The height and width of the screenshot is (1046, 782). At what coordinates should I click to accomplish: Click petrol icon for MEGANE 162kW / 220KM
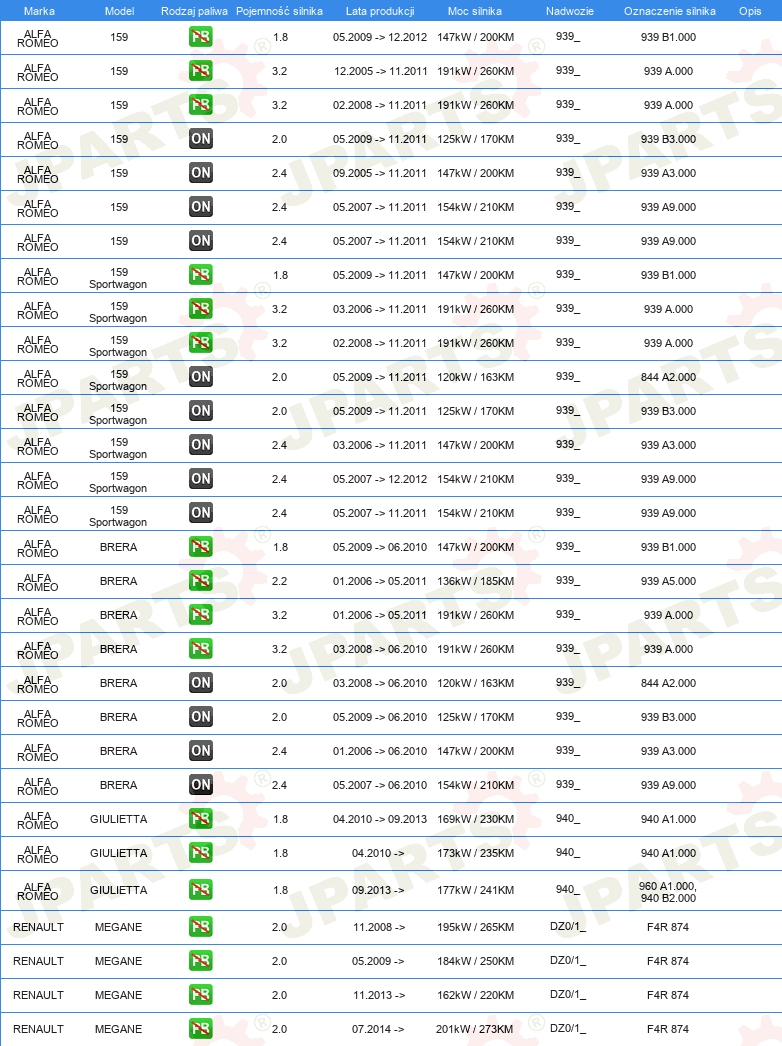tap(201, 995)
